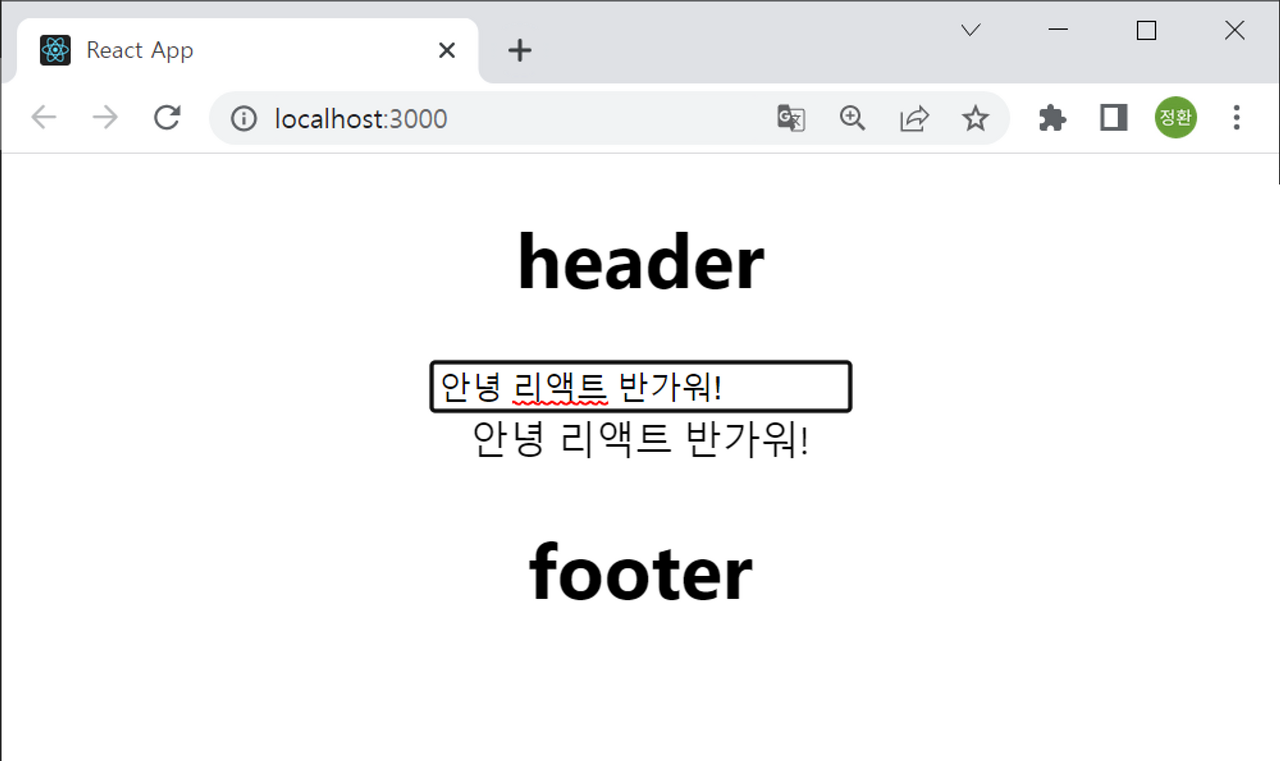This screenshot has height=761, width=1280.
Task: Open the 정환 profile avatar
Action: 1176,118
